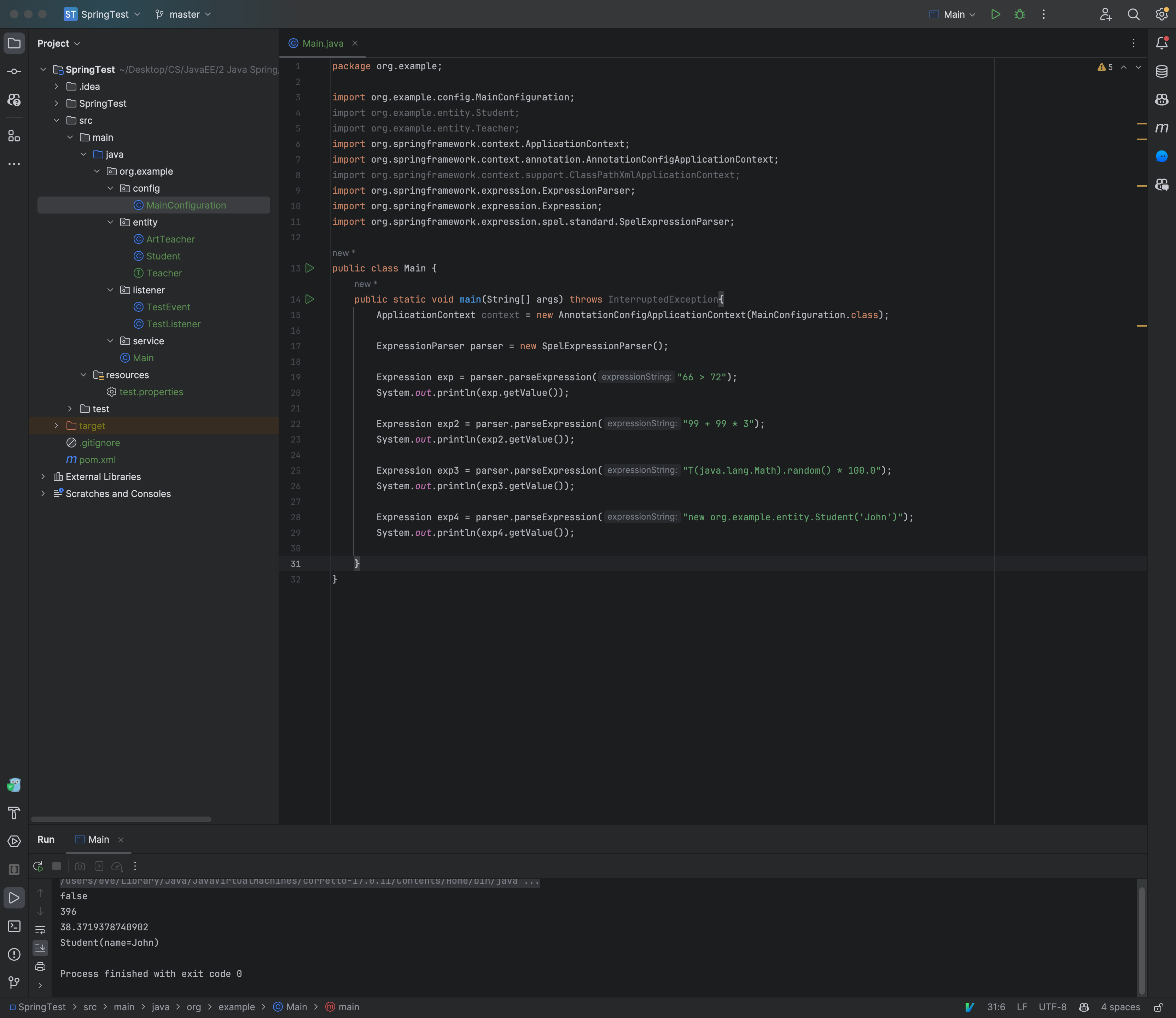Select the Main tab in the Run panel

(x=98, y=839)
